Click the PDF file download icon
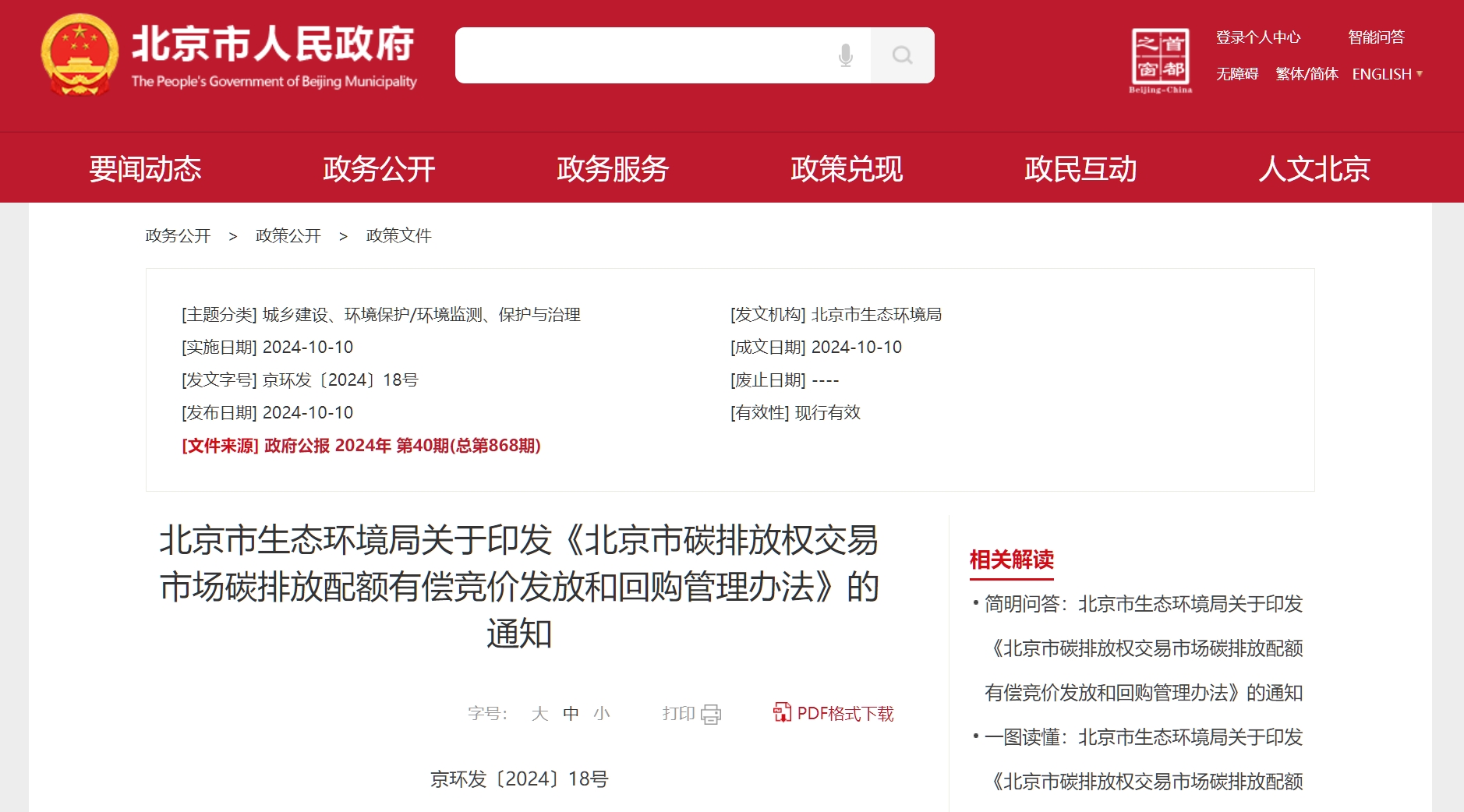Viewport: 1464px width, 812px height. click(x=781, y=712)
